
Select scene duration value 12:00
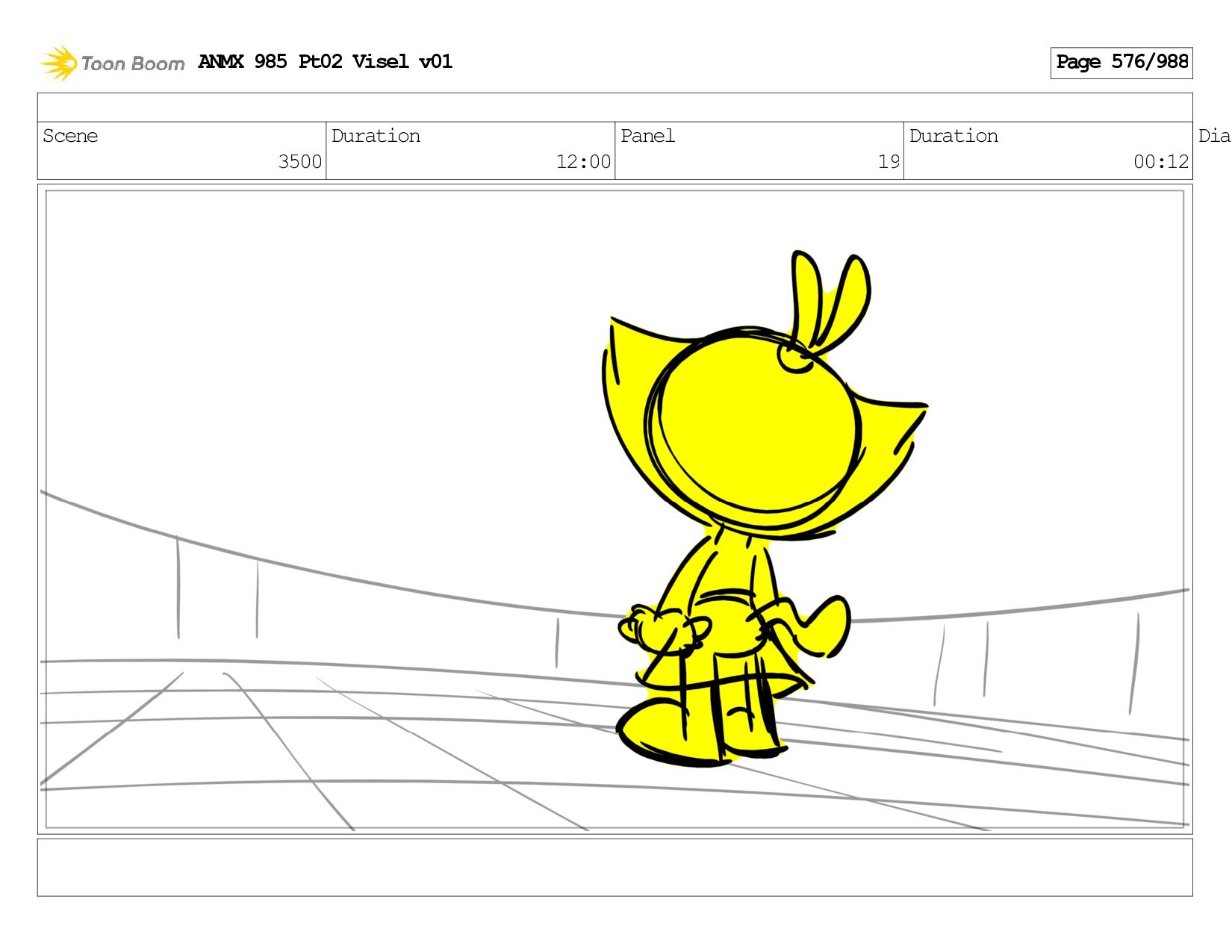pos(583,162)
